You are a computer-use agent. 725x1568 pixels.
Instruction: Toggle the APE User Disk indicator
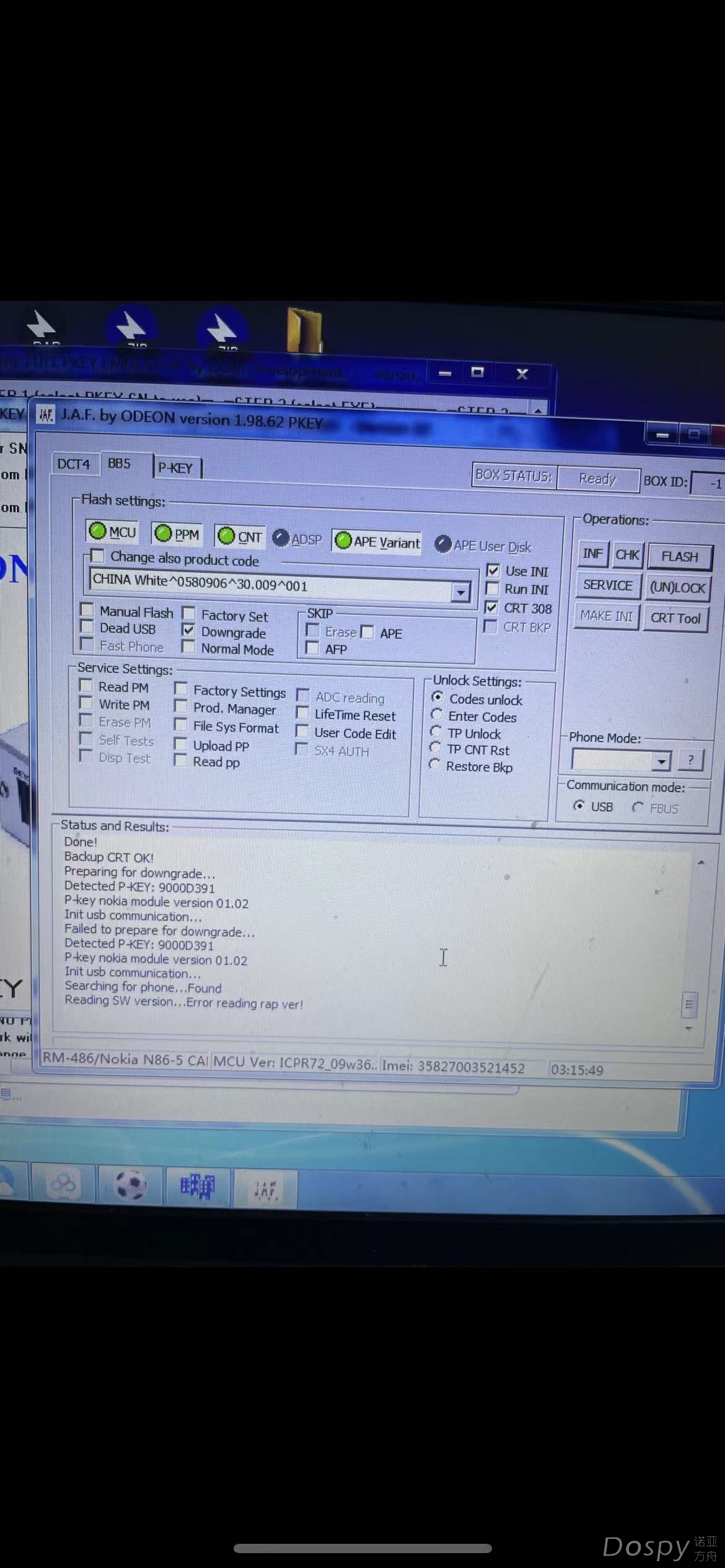tap(483, 546)
